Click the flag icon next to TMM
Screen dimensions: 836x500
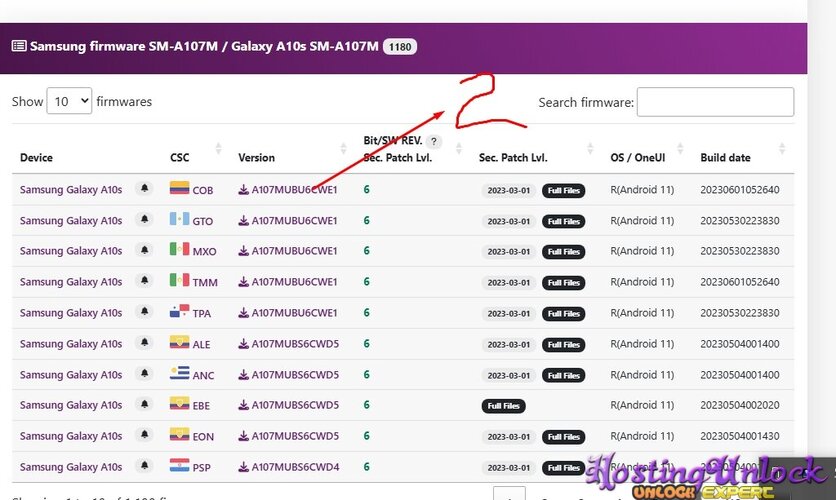pyautogui.click(x=180, y=280)
